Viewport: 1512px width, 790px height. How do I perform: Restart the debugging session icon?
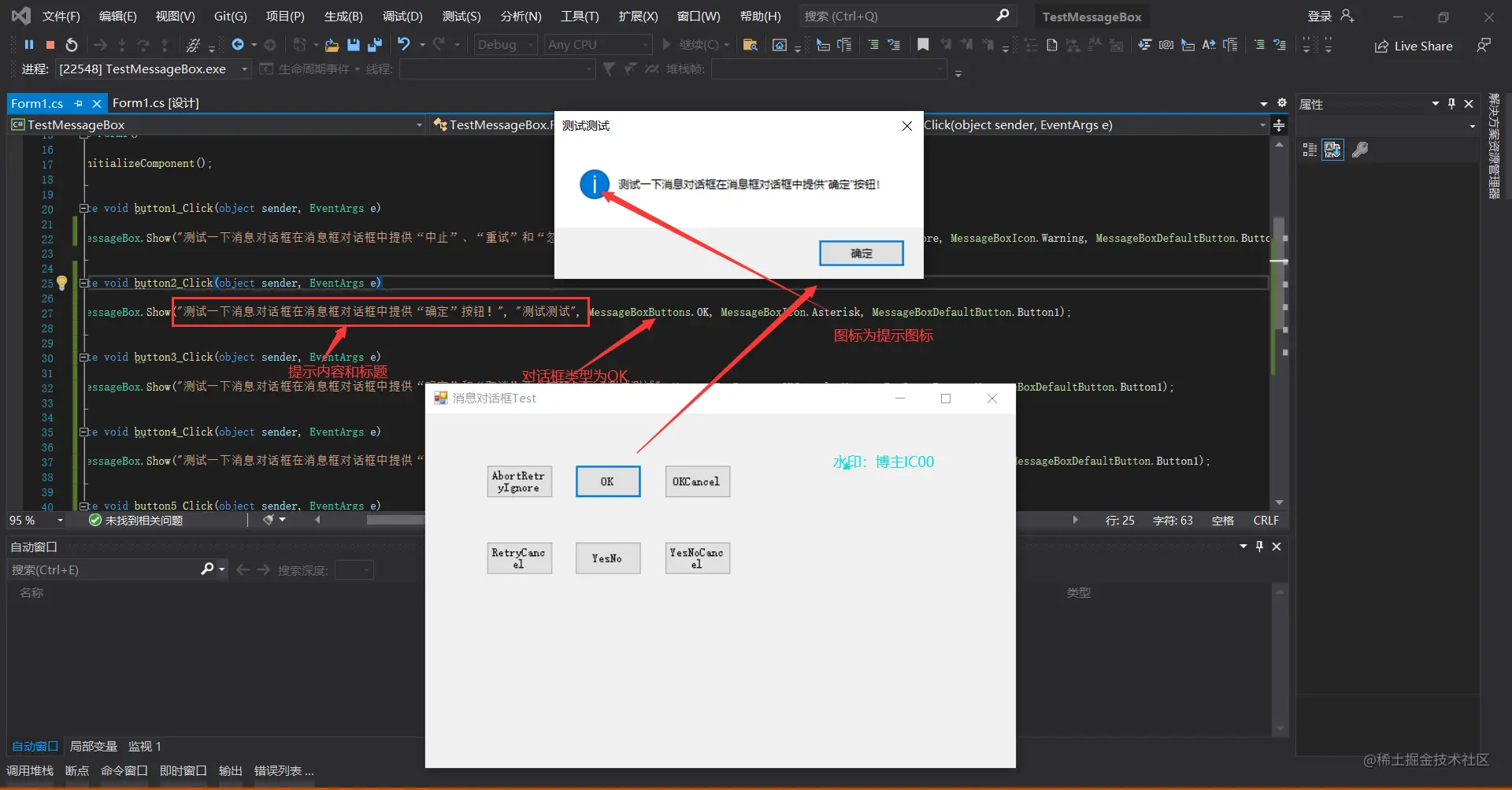point(72,45)
